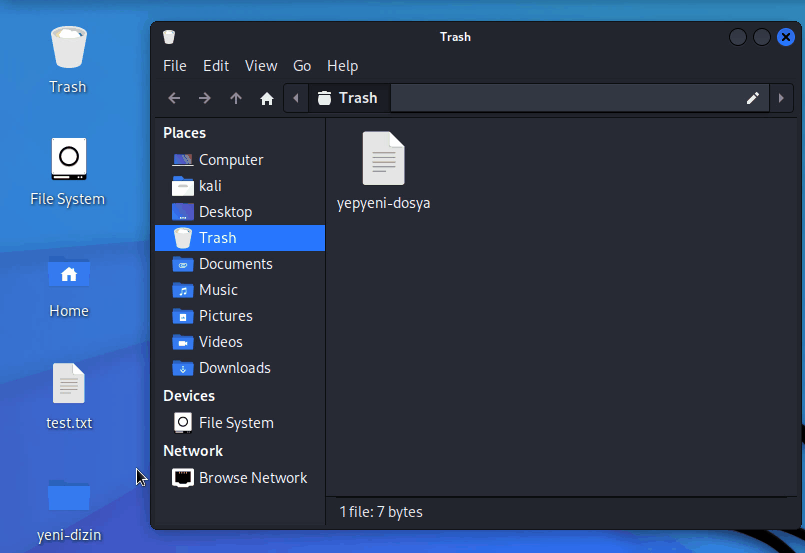The image size is (805, 553).
Task: Click the Trash window title bar text
Action: tap(455, 37)
